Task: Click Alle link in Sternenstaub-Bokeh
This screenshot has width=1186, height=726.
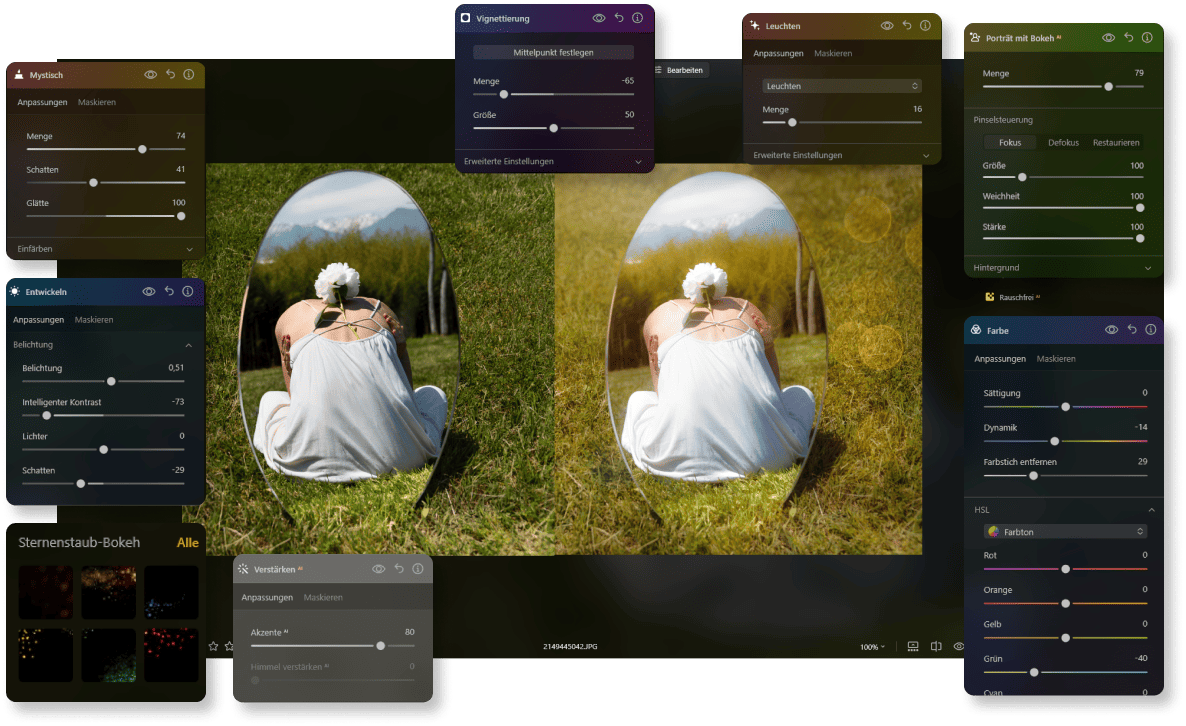Action: tap(188, 543)
